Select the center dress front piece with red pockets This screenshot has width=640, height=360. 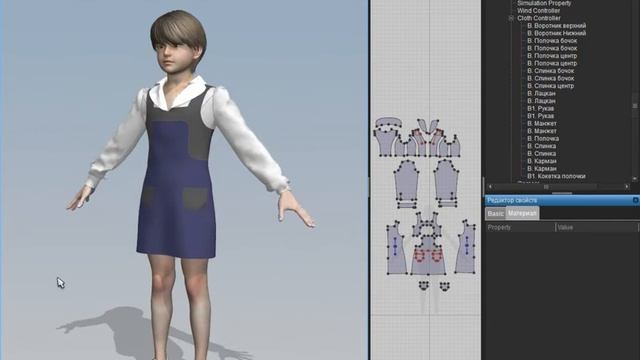pyautogui.click(x=428, y=264)
